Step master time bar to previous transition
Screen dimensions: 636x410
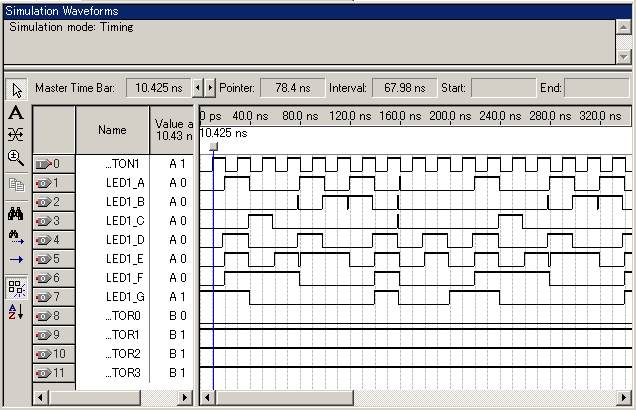tap(197, 88)
